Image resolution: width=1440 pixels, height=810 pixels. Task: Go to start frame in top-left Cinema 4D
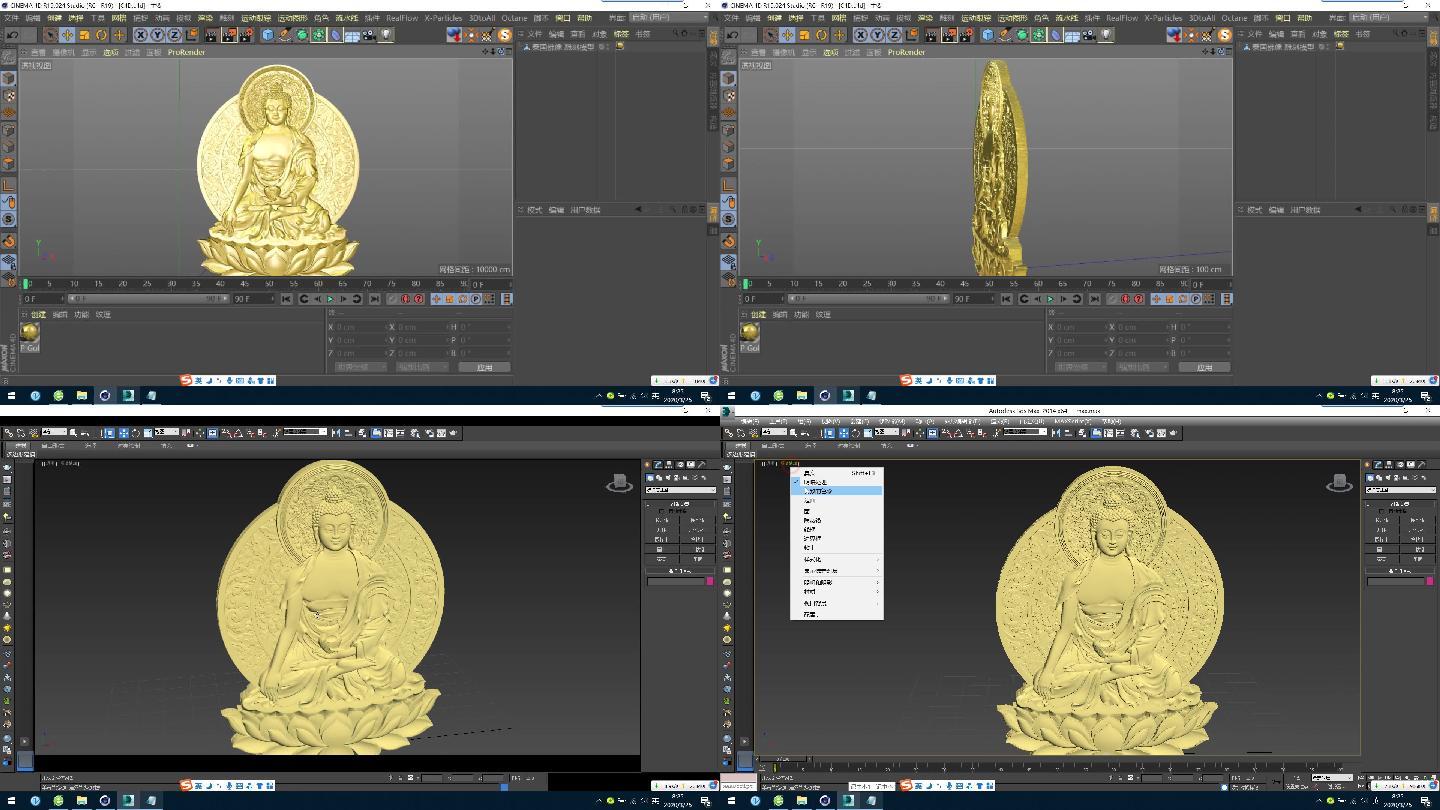click(x=286, y=298)
